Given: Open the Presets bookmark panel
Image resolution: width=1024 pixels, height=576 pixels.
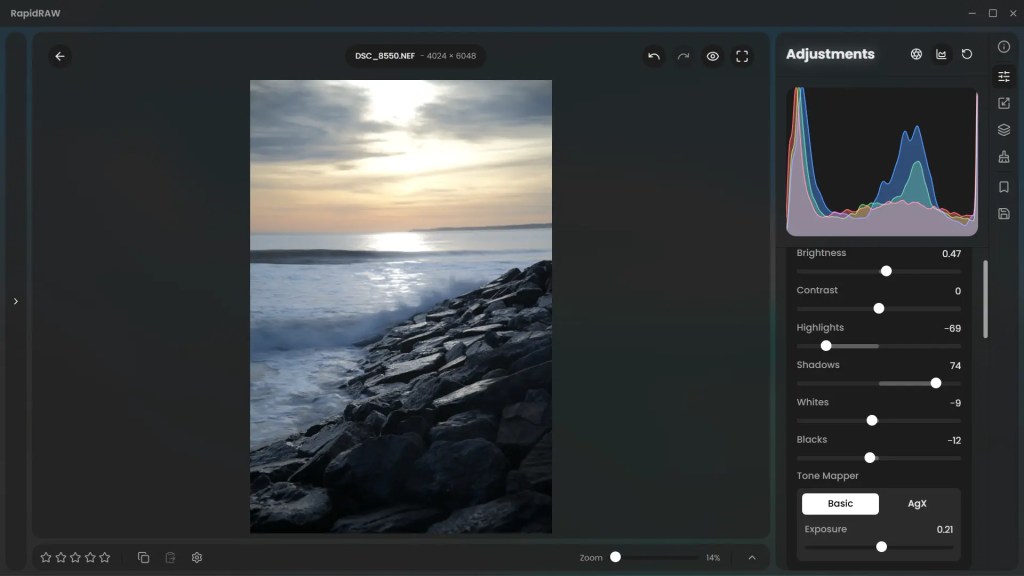Looking at the screenshot, I should (1004, 187).
